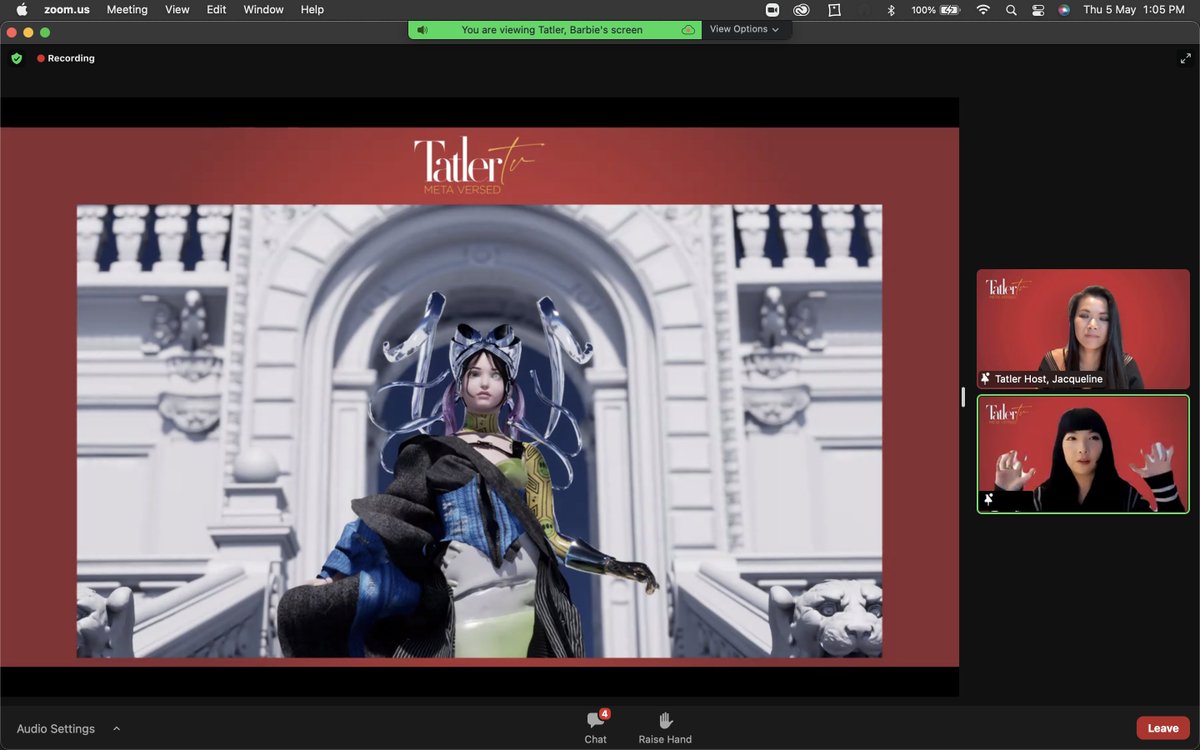Click the Creative Cloud menu bar icon
This screenshot has height=750, width=1200.
(801, 9)
